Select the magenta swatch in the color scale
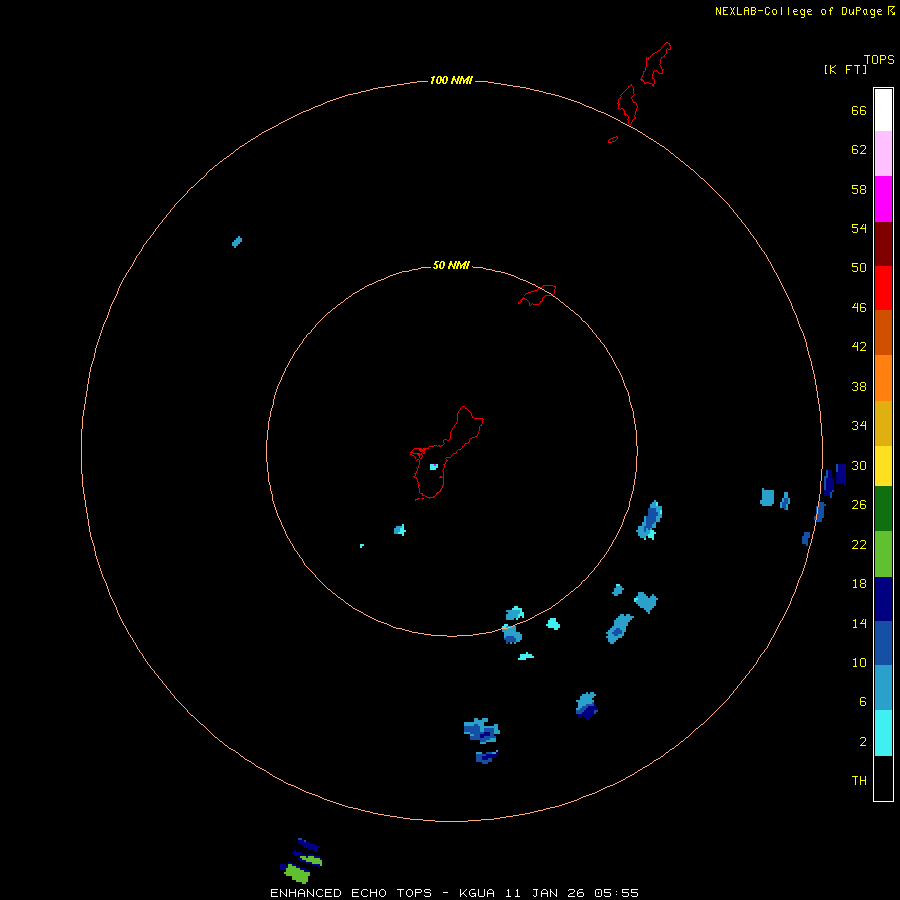 (883, 199)
